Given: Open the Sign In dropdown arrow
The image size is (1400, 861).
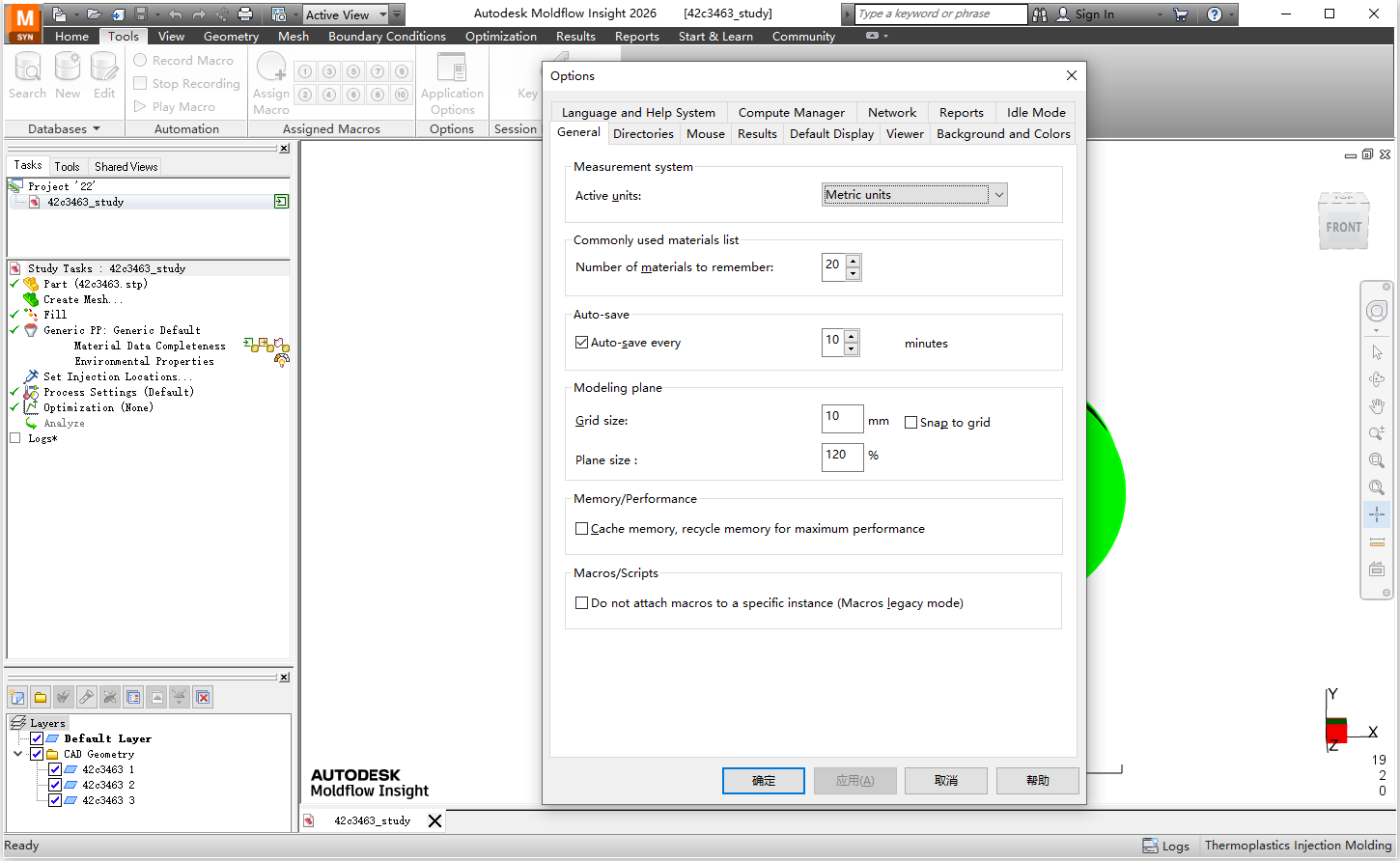Looking at the screenshot, I should (x=1161, y=14).
